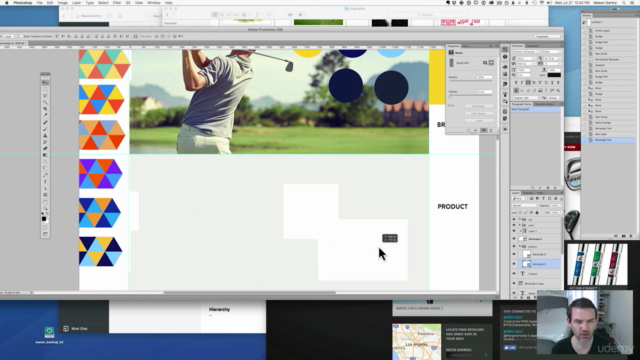Hide the Rectangle 5 layer
Viewport: 640px width, 360px height.
(514, 264)
